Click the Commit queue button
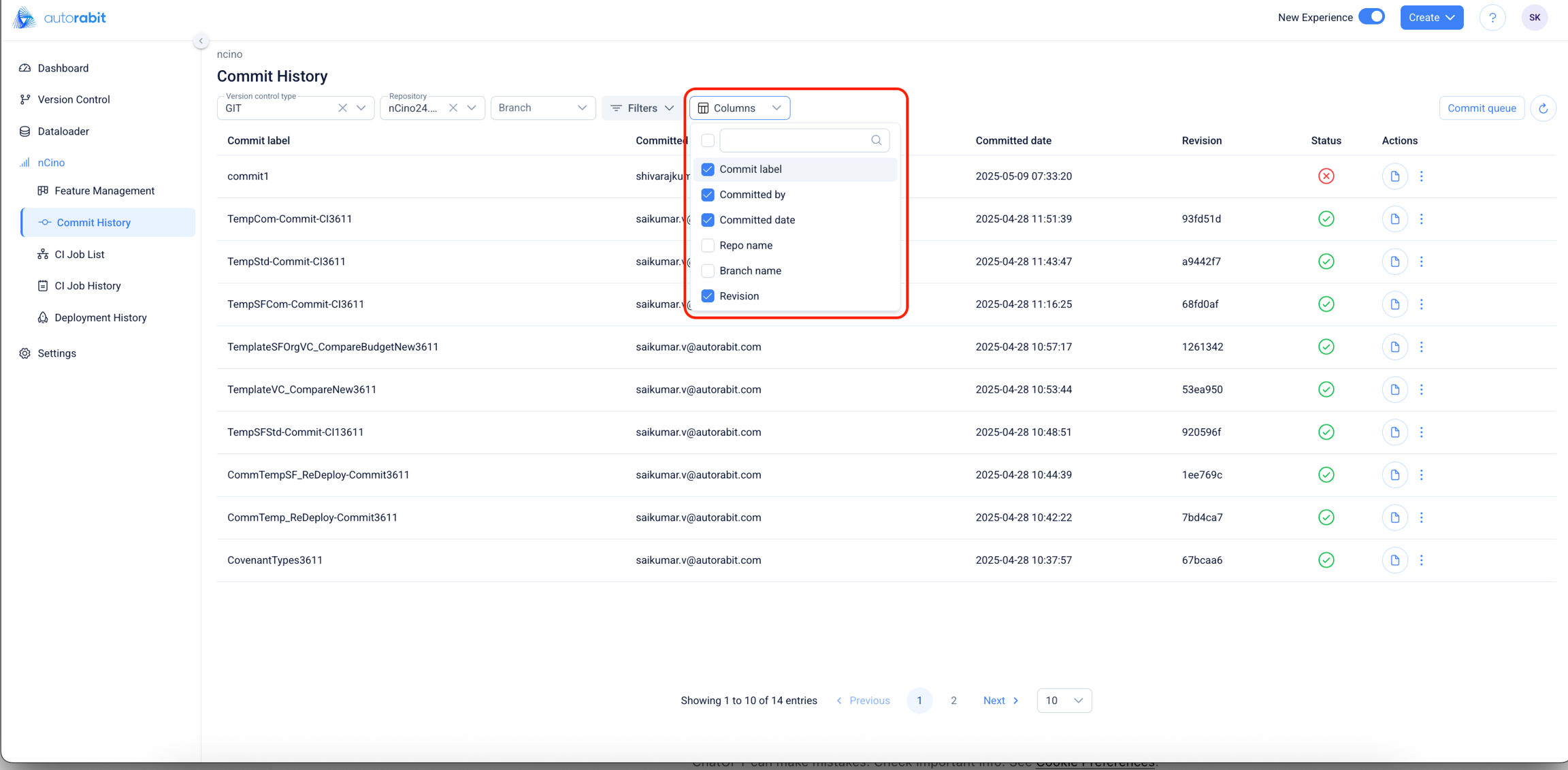Screen dimensions: 1568x770 tap(1481, 108)
